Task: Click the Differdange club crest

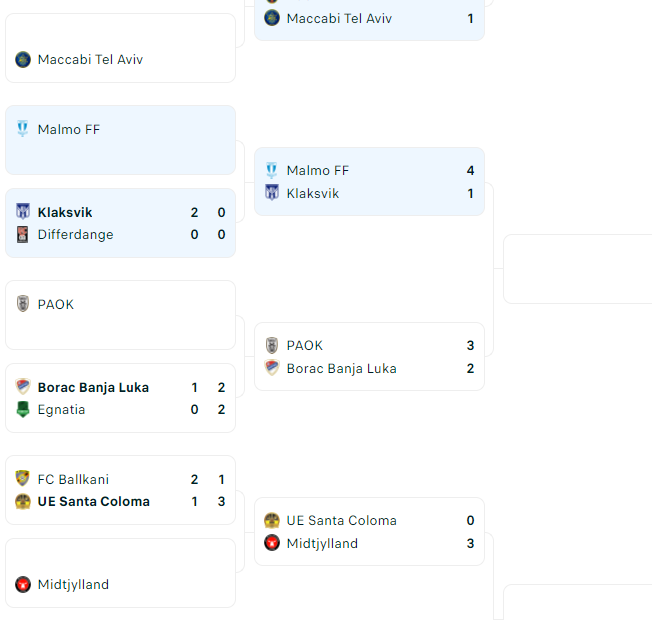Action: point(23,234)
